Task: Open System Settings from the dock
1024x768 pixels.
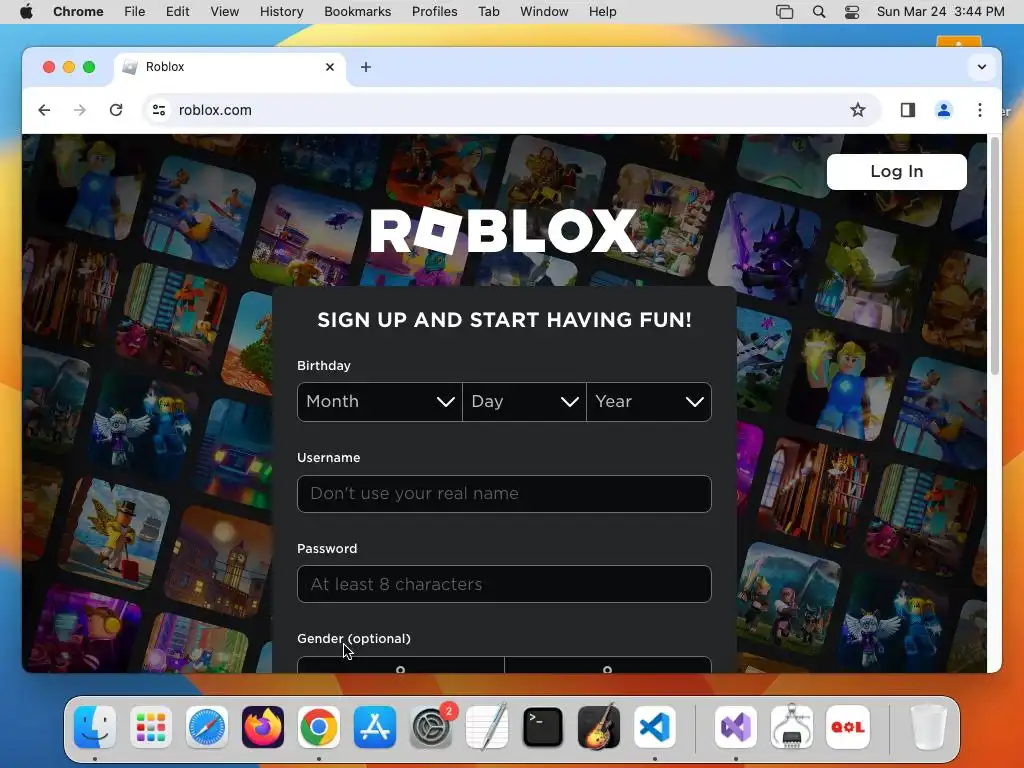Action: pyautogui.click(x=431, y=727)
